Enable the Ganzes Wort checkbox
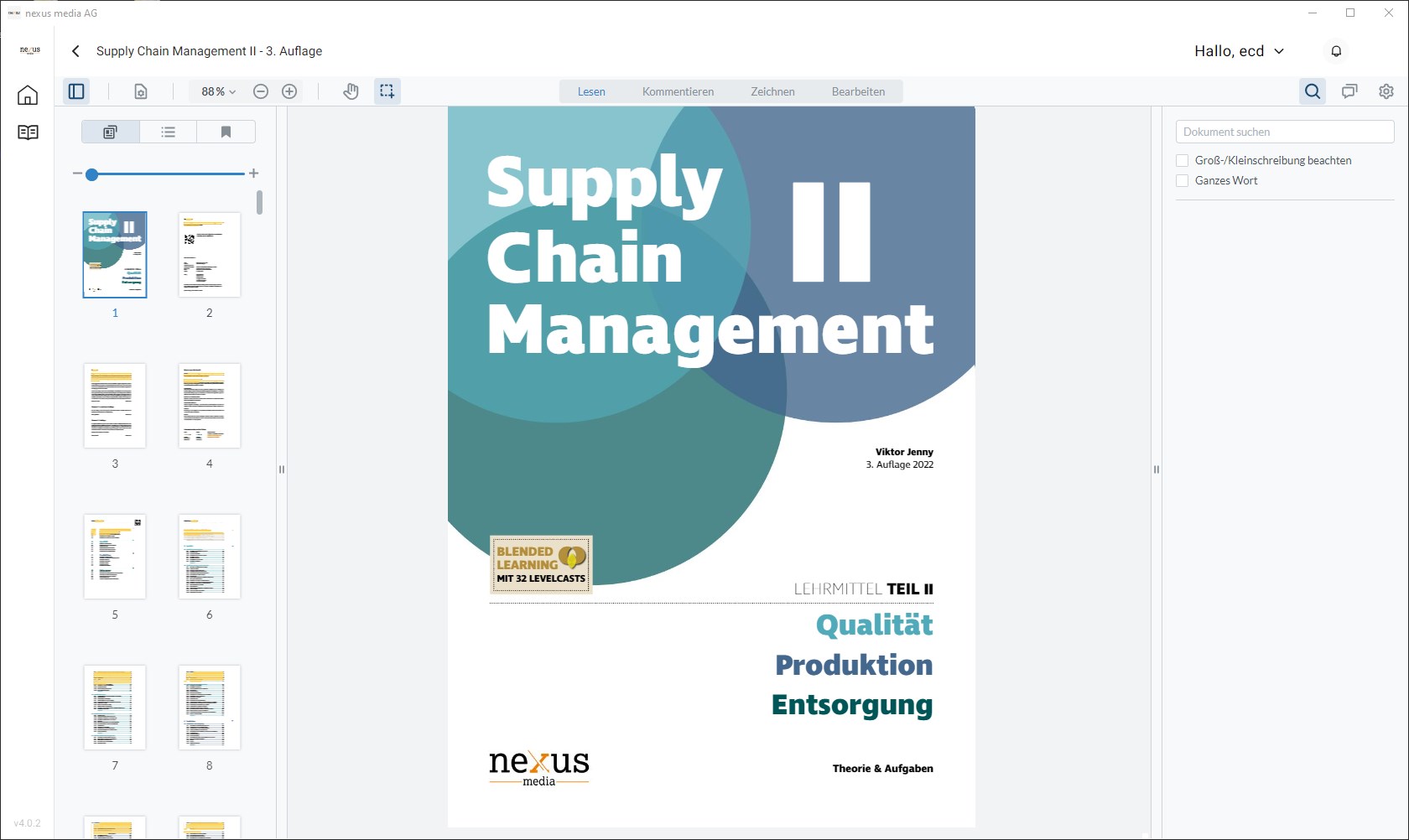The width and height of the screenshot is (1409, 840). pos(1183,180)
